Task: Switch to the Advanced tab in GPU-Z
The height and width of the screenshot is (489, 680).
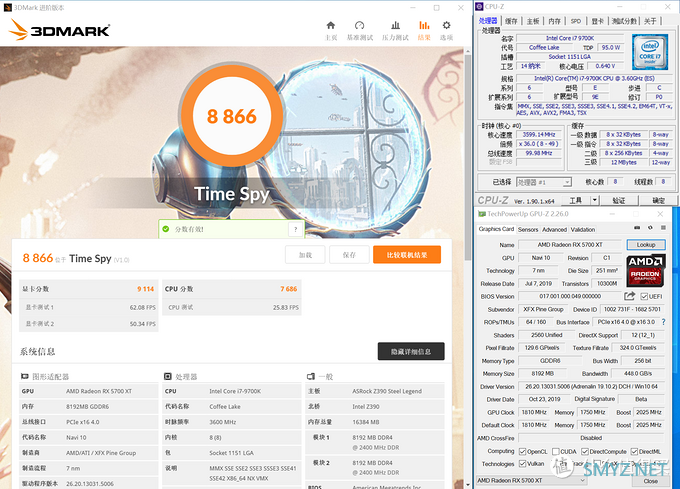Action: pyautogui.click(x=554, y=229)
